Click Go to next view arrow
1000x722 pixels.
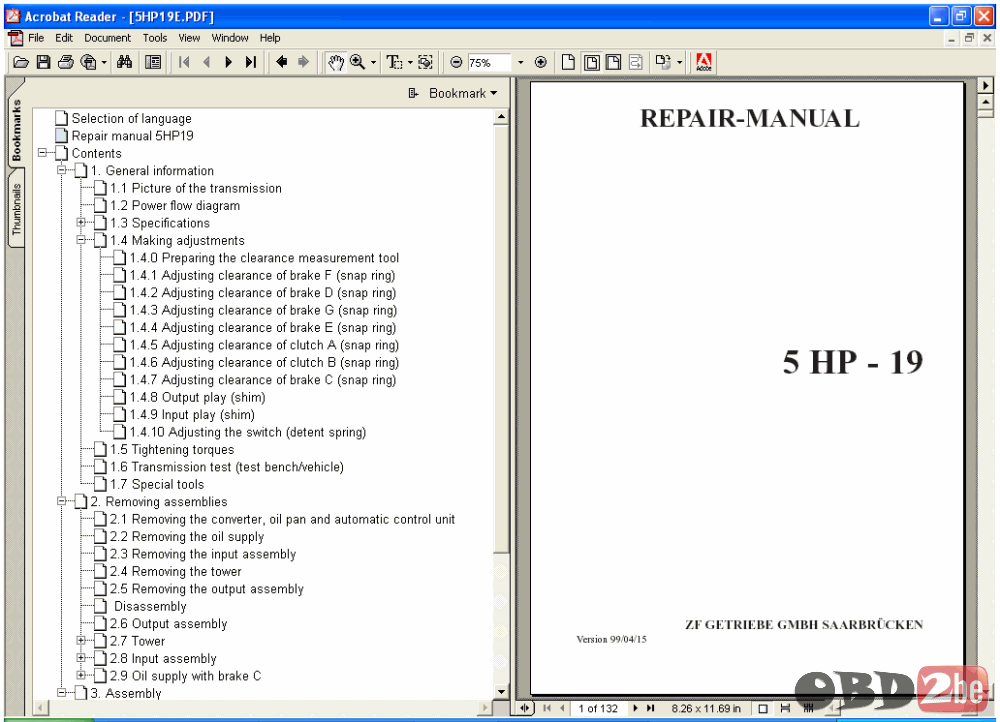[x=304, y=62]
